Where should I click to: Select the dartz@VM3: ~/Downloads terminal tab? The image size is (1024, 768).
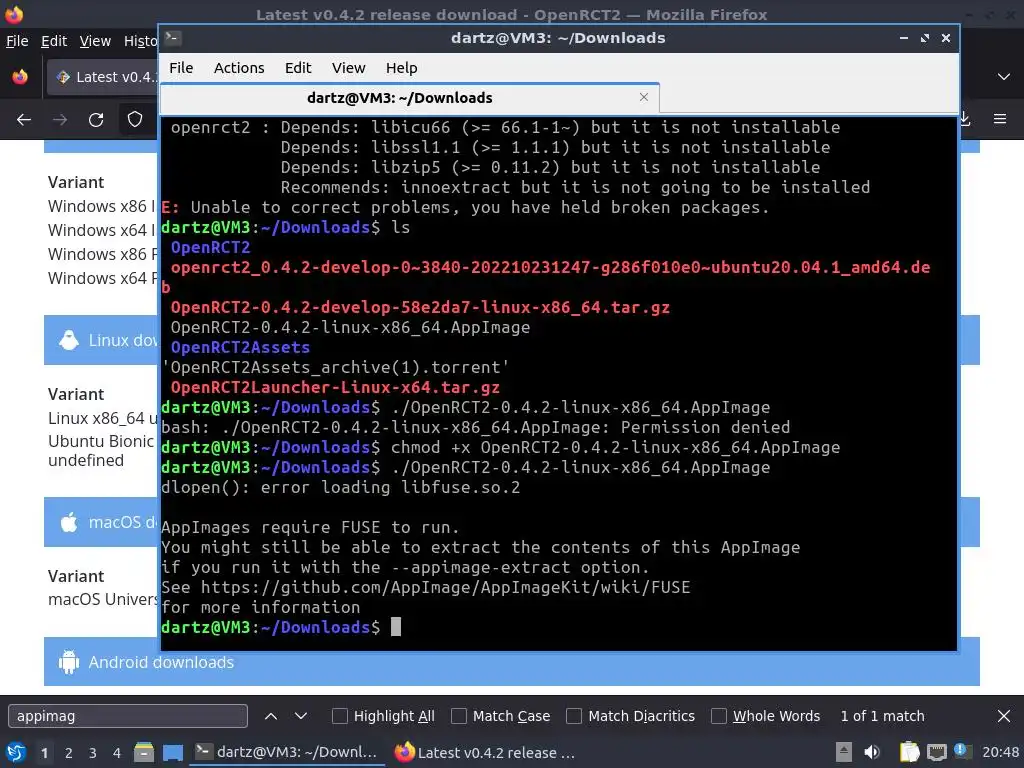409,98
